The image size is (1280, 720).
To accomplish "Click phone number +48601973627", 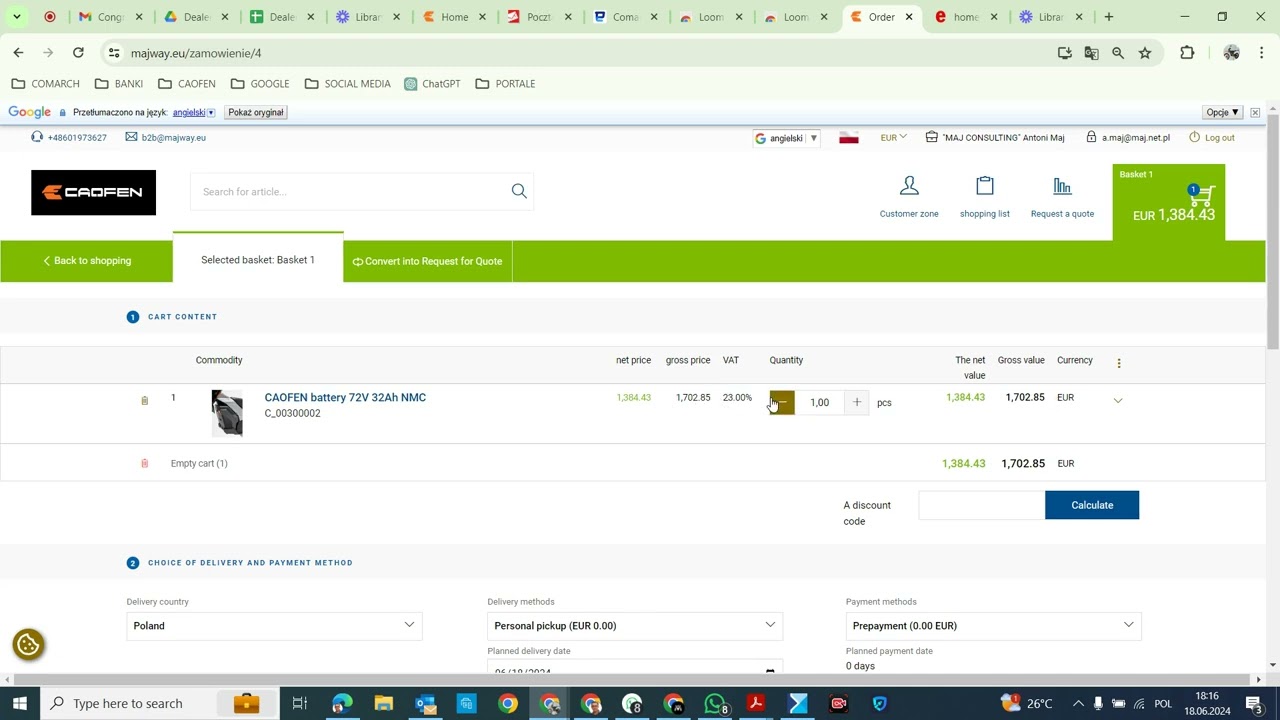I will click(69, 138).
